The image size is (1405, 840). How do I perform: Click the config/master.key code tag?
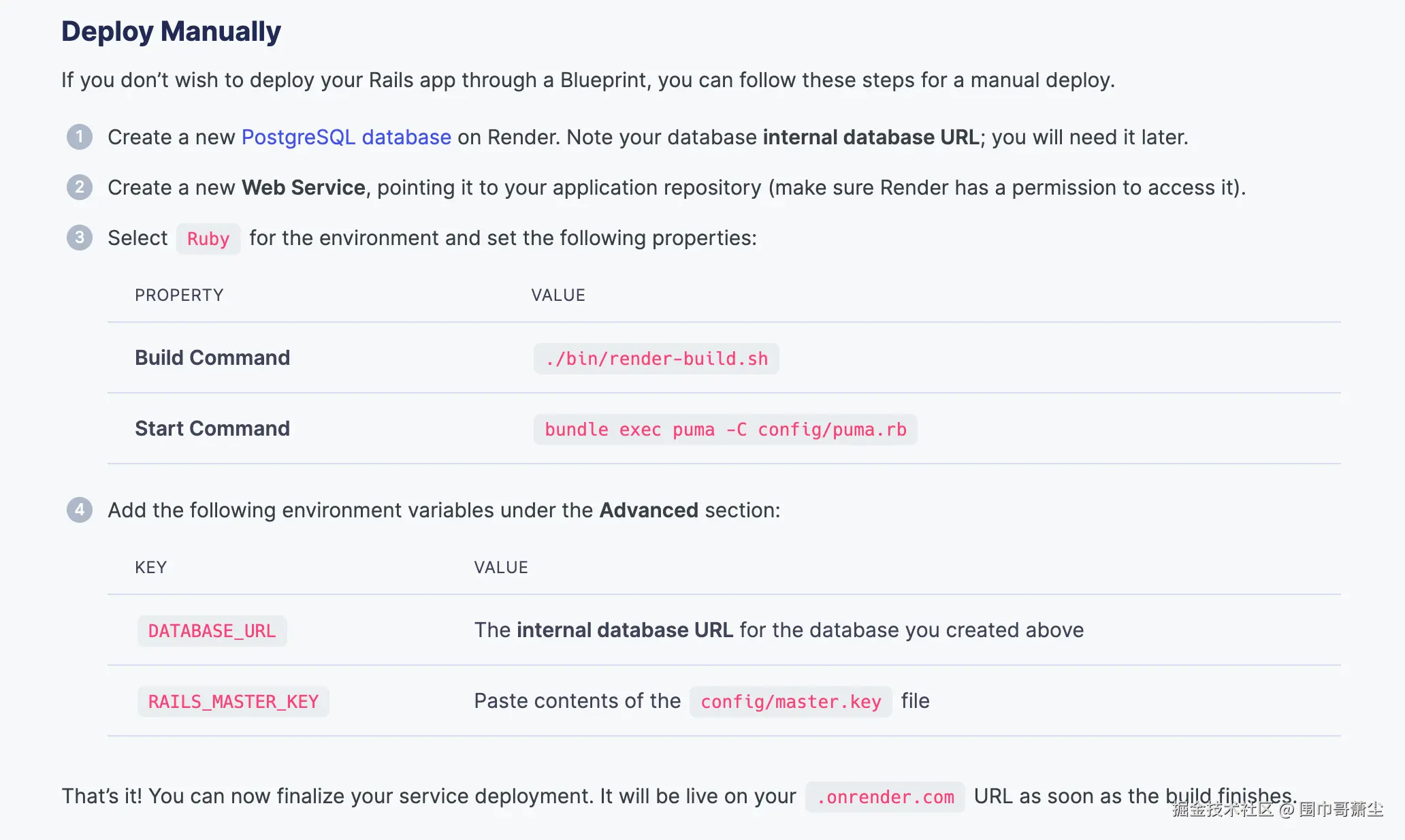(x=790, y=702)
